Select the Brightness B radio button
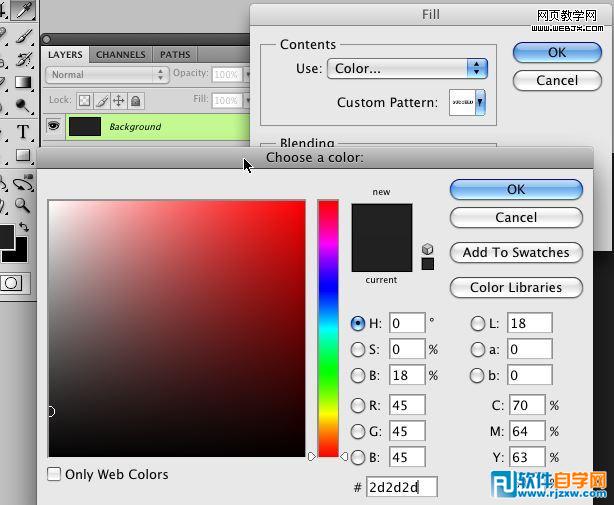Screen dimensions: 614x505 pos(358,375)
